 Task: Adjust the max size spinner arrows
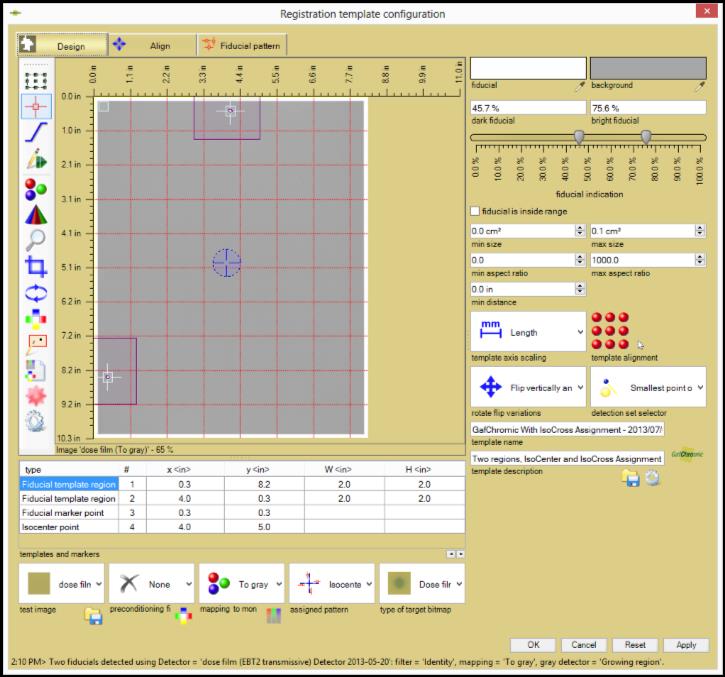(x=700, y=231)
